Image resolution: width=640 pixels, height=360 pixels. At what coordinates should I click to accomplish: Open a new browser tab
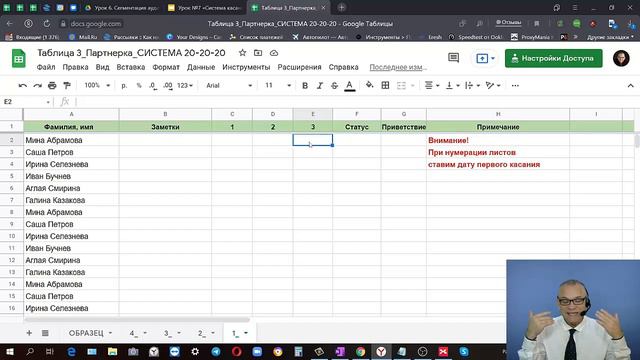click(x=342, y=7)
